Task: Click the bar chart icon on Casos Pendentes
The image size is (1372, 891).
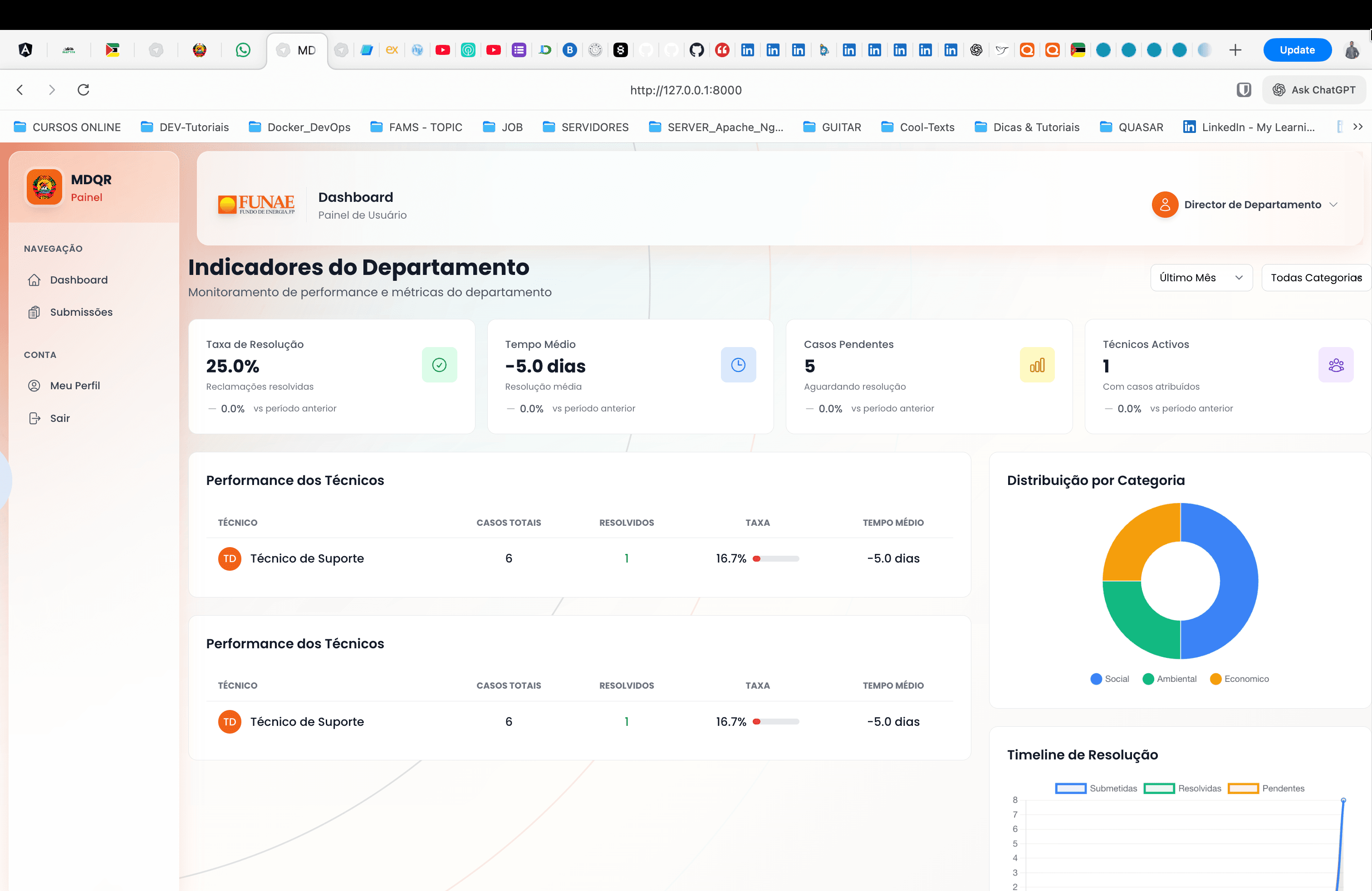Action: click(1037, 365)
